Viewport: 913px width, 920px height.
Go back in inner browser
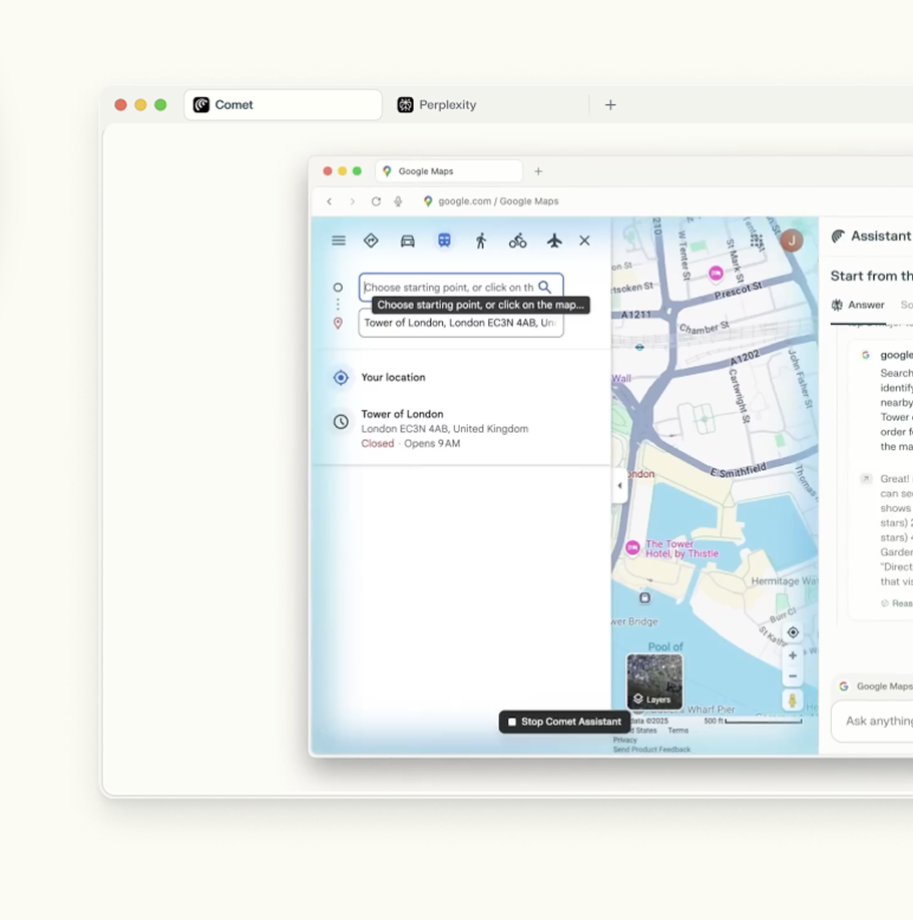tap(330, 201)
